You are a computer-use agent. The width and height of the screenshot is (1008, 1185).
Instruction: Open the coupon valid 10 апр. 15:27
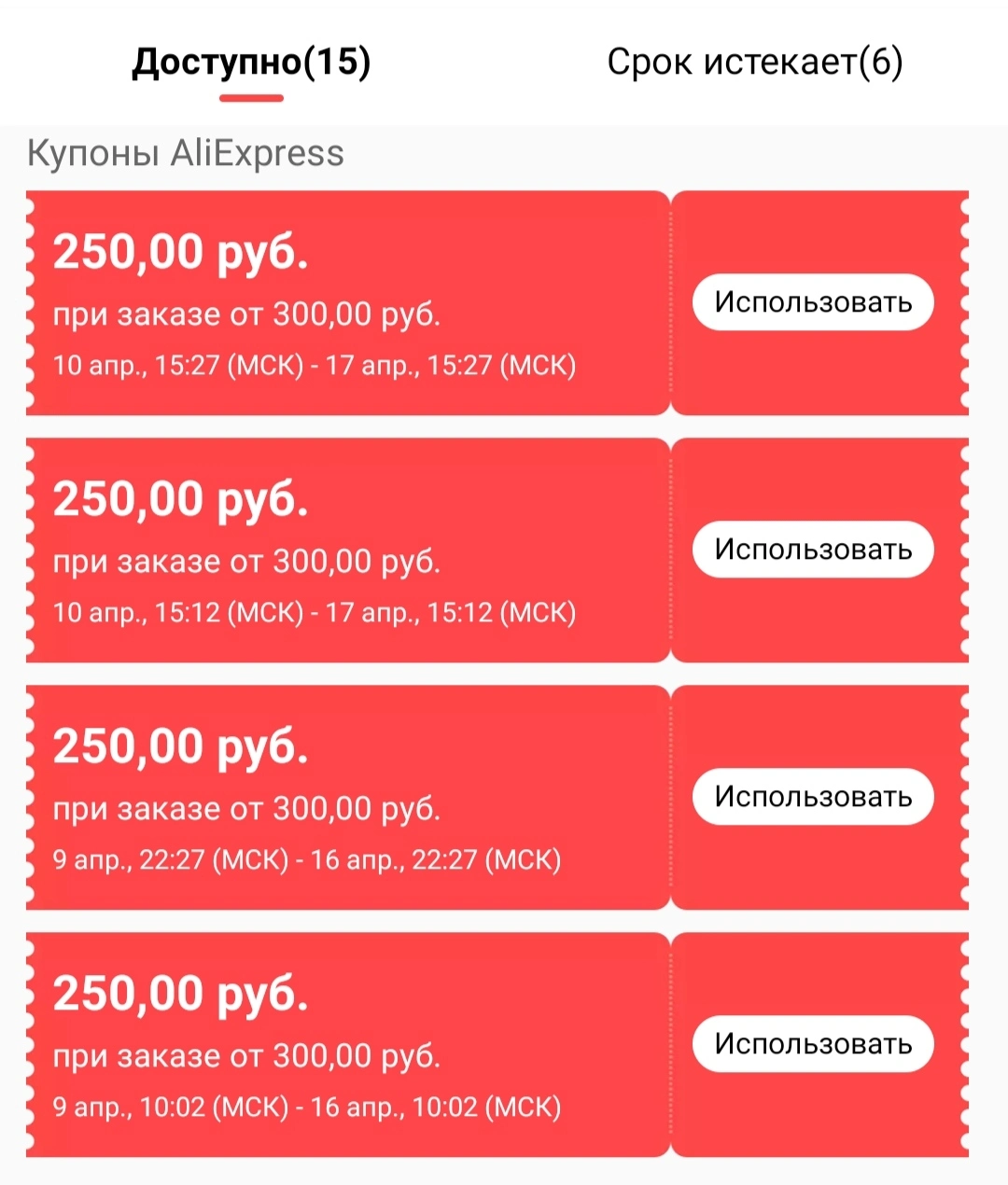[x=347, y=303]
